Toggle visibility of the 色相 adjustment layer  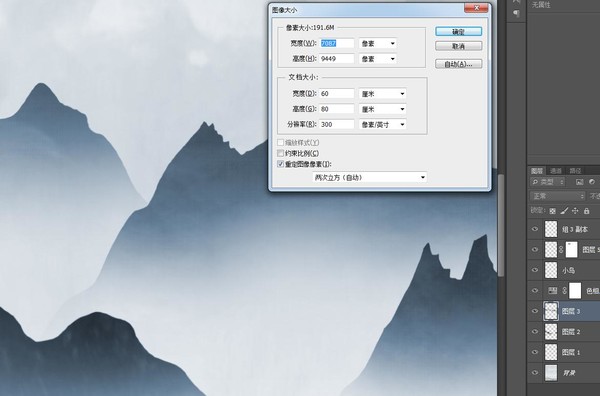point(535,291)
